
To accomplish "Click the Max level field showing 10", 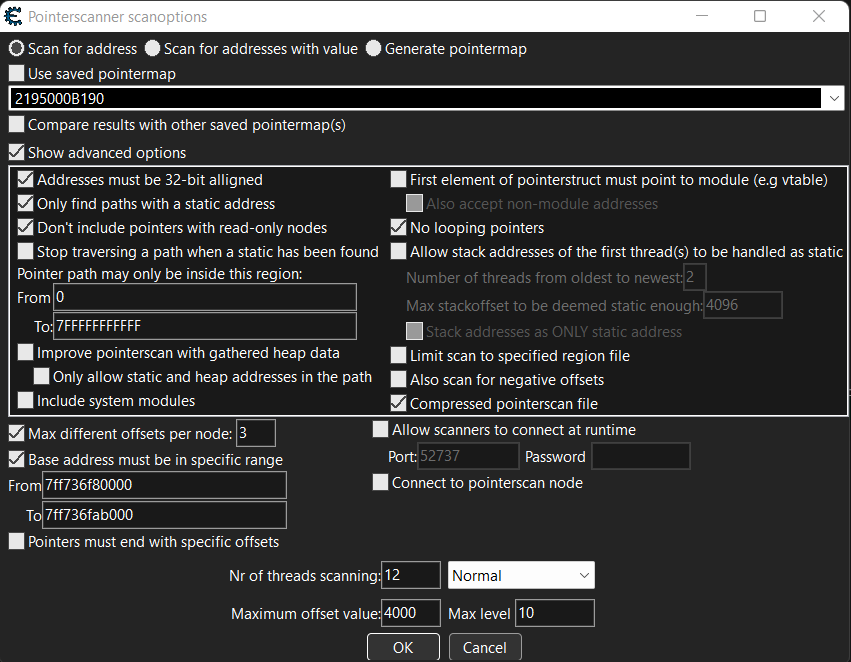I will 555,613.
